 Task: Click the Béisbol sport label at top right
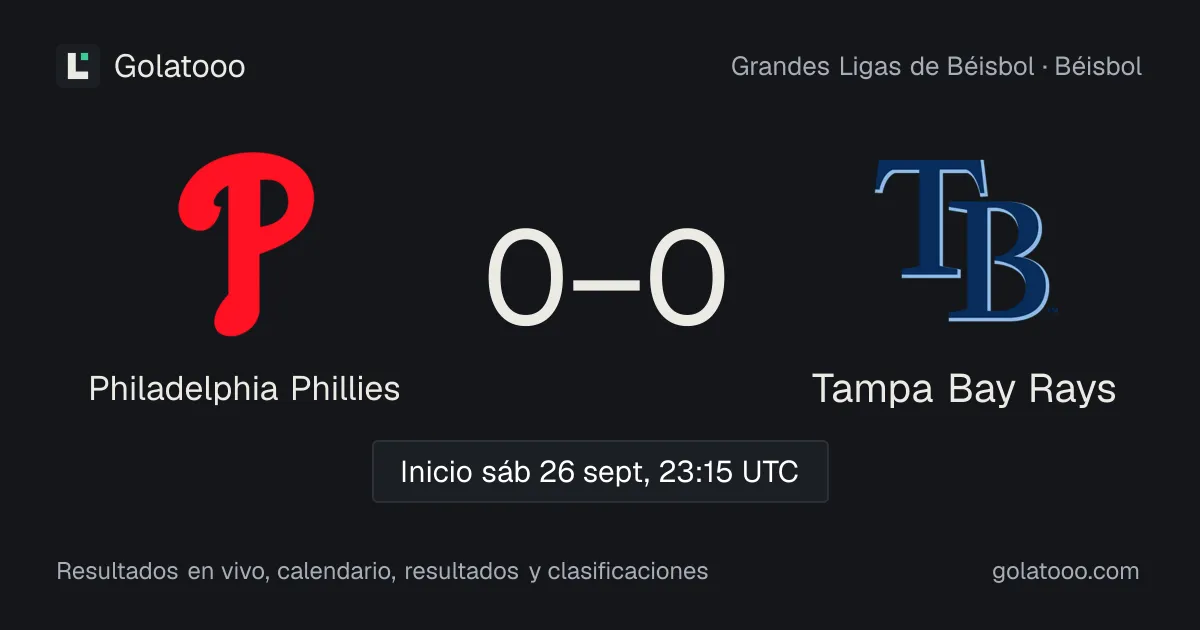click(1097, 67)
